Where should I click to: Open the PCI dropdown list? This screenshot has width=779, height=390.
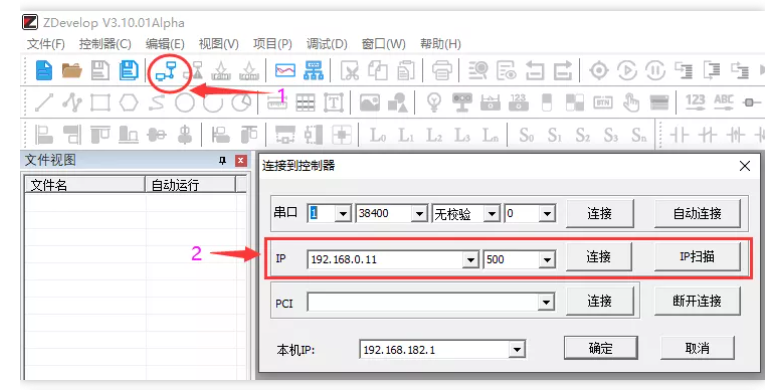coord(546,302)
